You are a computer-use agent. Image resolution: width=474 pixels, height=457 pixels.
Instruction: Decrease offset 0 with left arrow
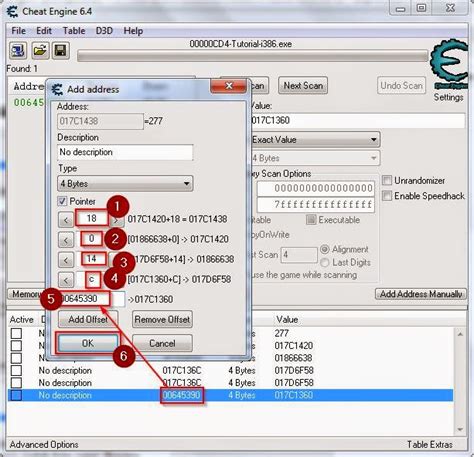(66, 240)
